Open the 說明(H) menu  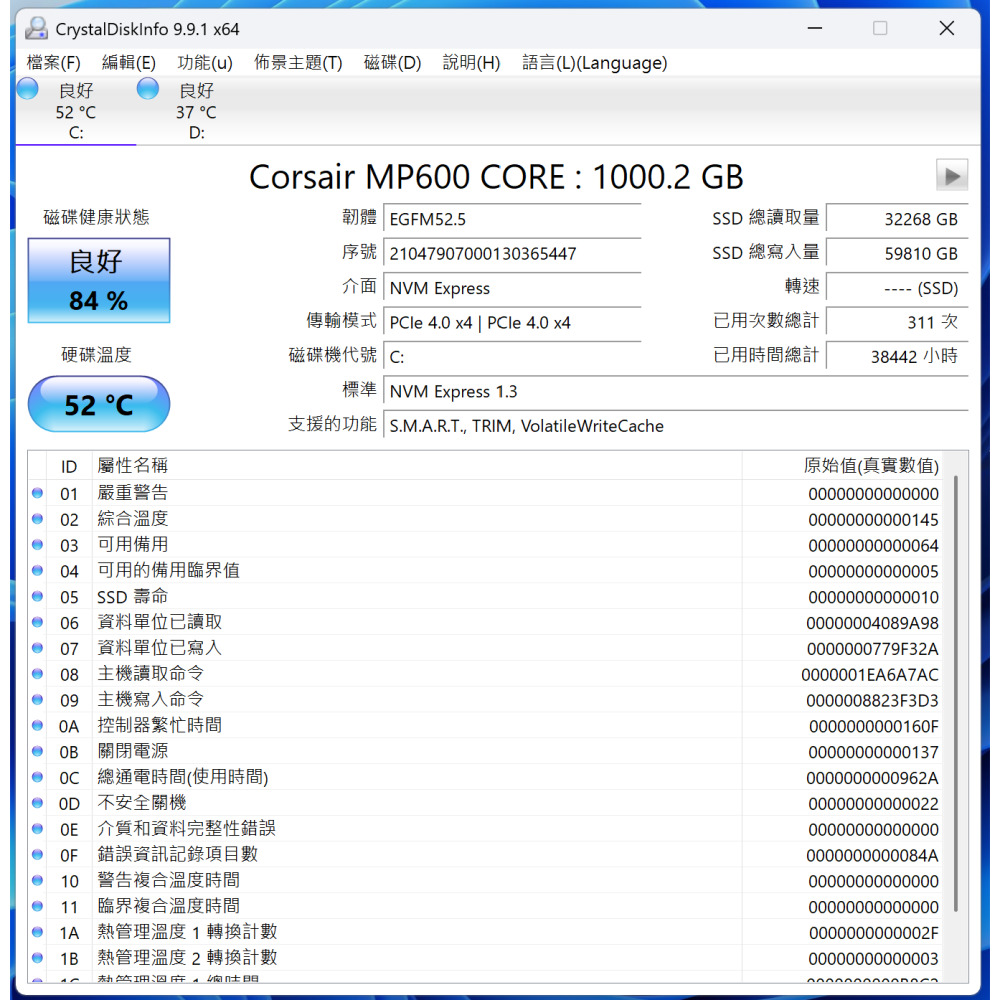(471, 62)
